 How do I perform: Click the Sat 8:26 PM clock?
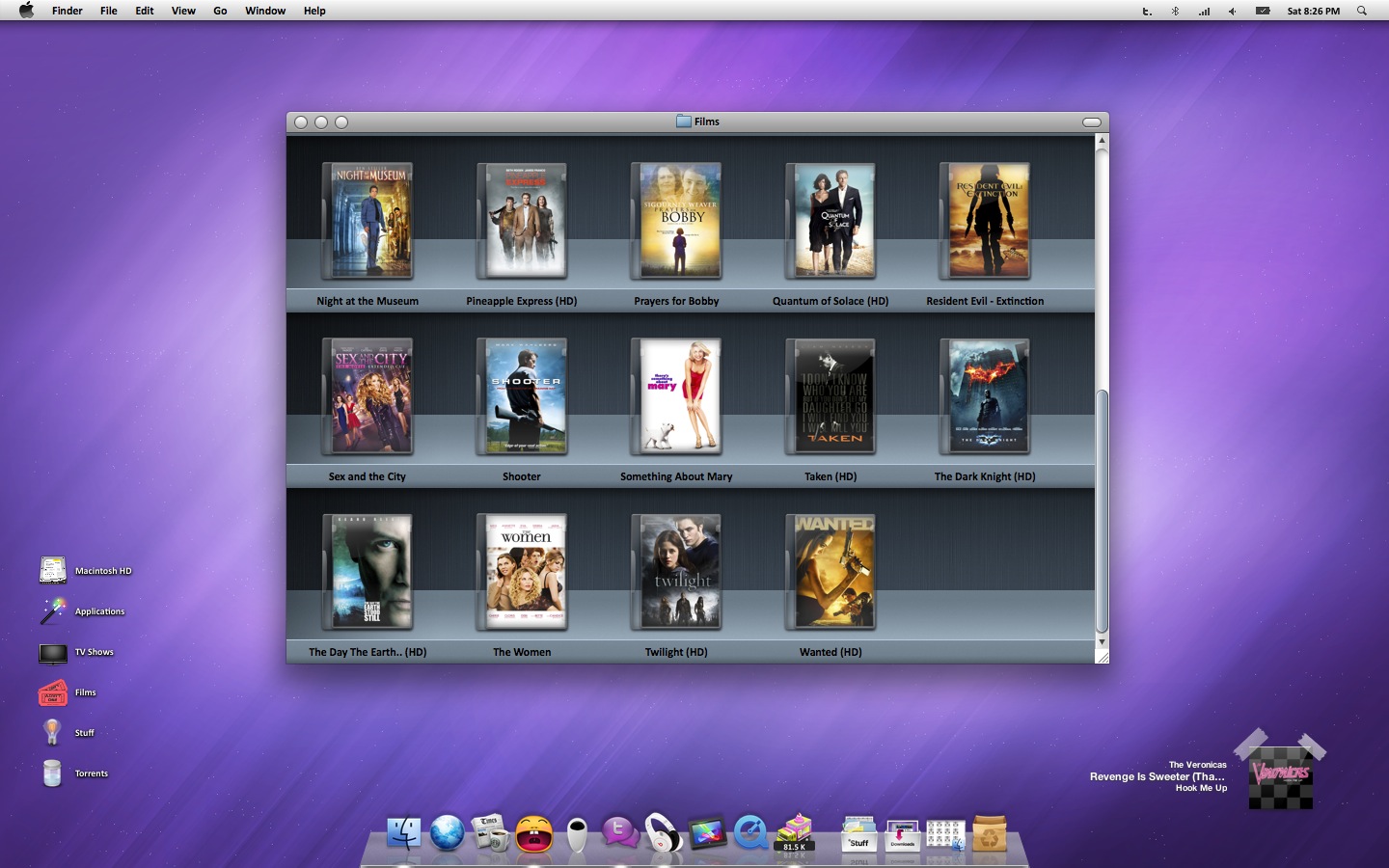1313,11
